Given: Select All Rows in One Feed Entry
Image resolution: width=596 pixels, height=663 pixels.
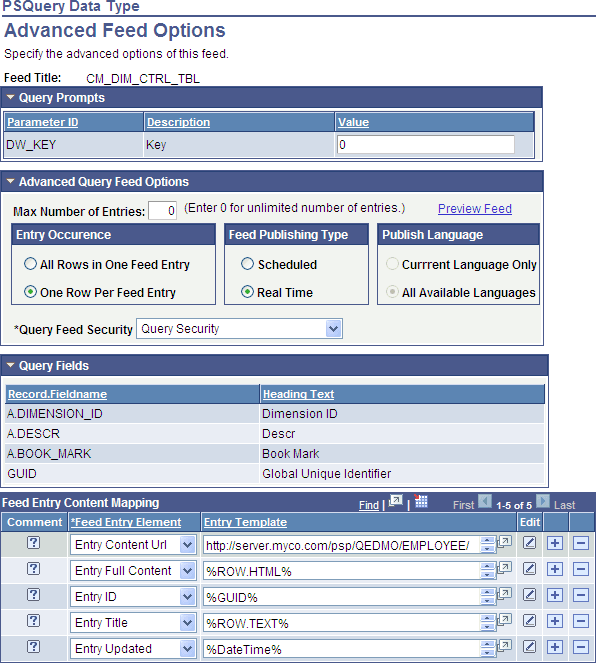Looking at the screenshot, I should [x=30, y=264].
